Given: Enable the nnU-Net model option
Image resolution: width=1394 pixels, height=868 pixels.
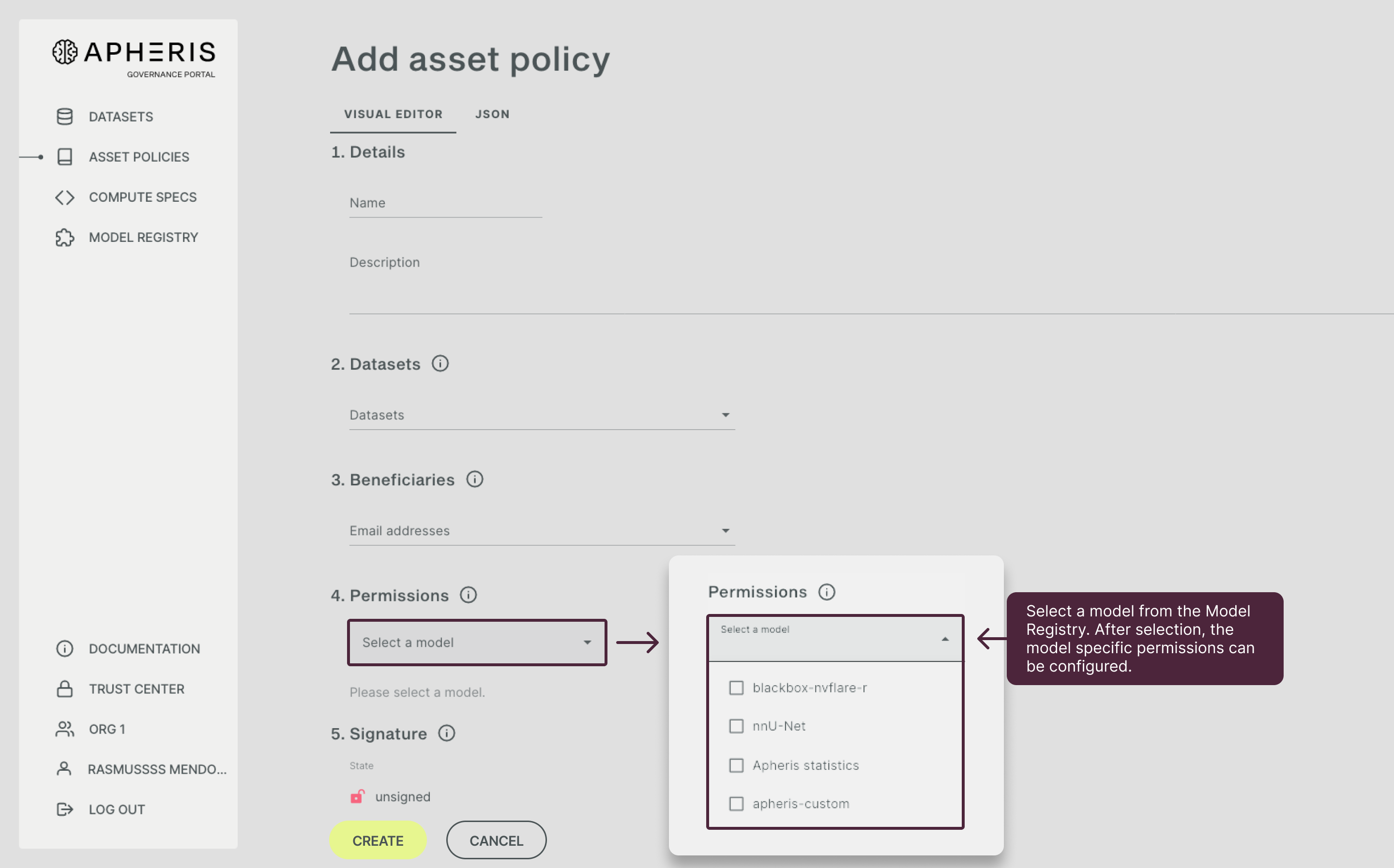Looking at the screenshot, I should [x=736, y=726].
